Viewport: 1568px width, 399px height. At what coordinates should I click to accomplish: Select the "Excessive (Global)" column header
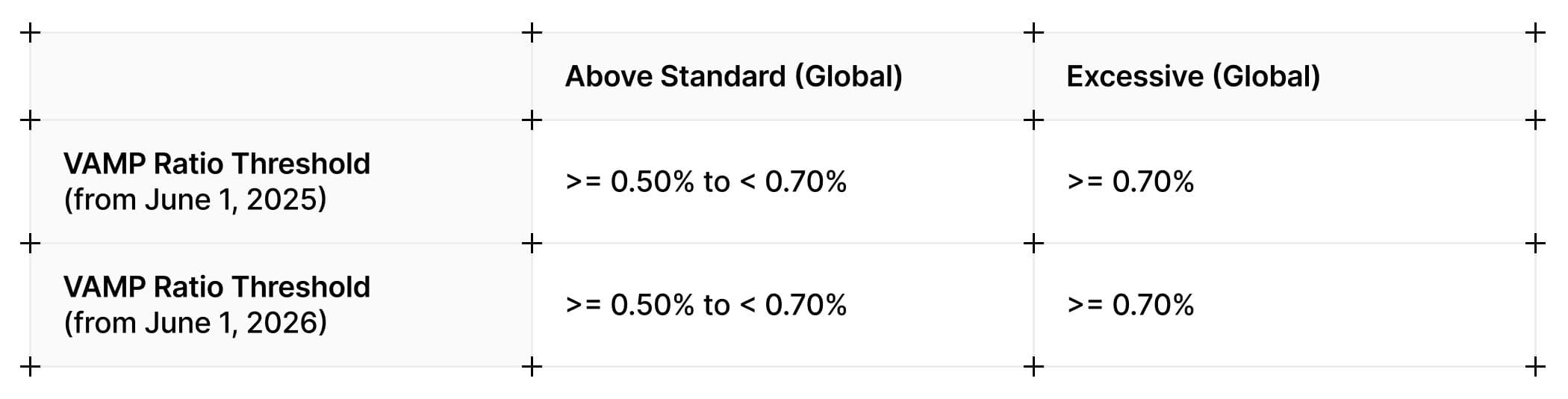(1193, 76)
